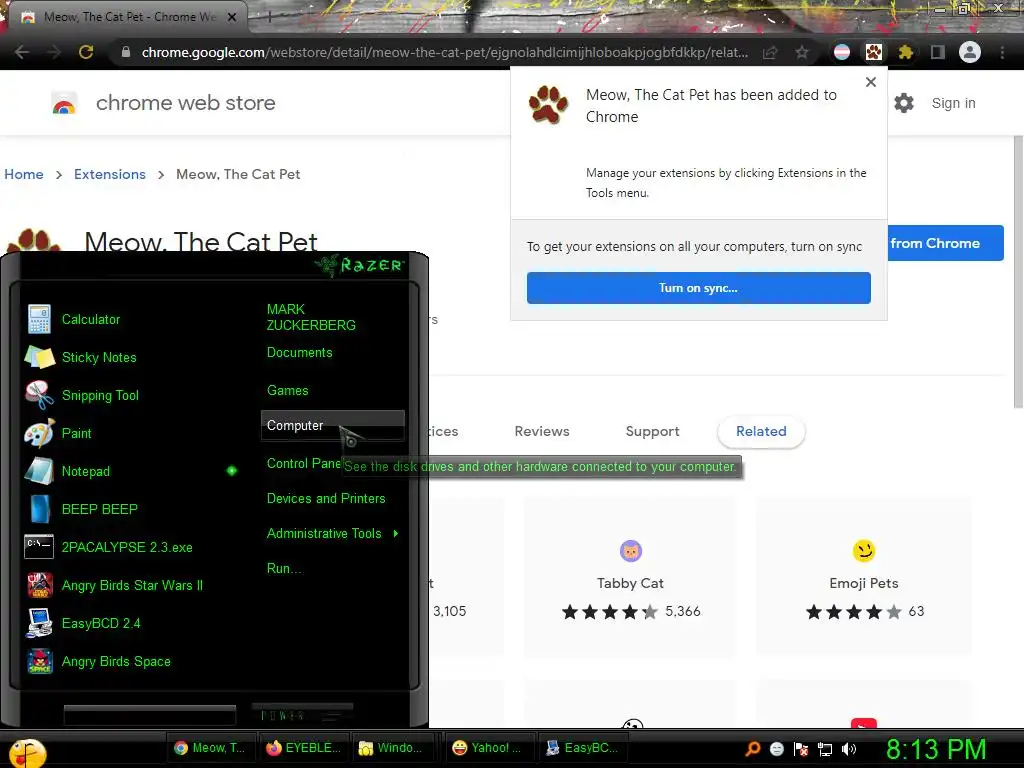Image resolution: width=1024 pixels, height=768 pixels.
Task: Click the start orb on taskbar
Action: click(x=26, y=752)
